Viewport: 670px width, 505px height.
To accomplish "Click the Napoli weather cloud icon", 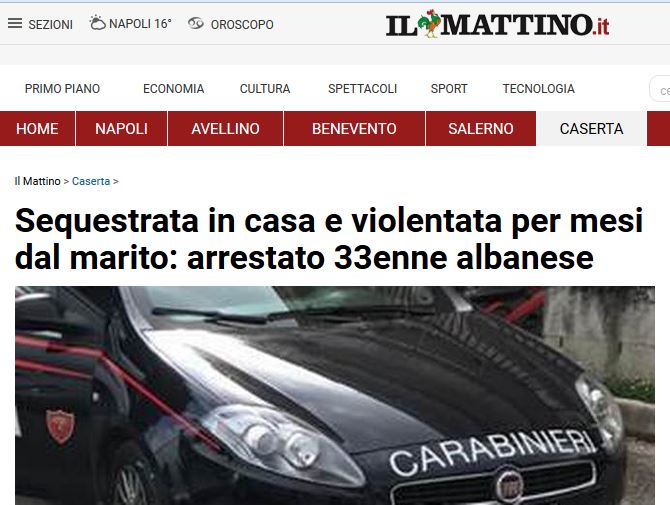I will pos(97,23).
